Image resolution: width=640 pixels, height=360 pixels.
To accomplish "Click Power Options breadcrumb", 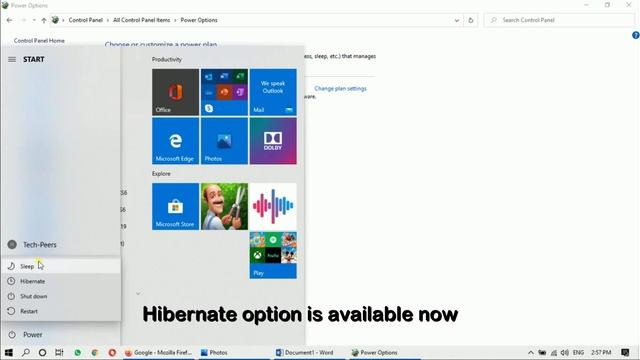I will (199, 20).
